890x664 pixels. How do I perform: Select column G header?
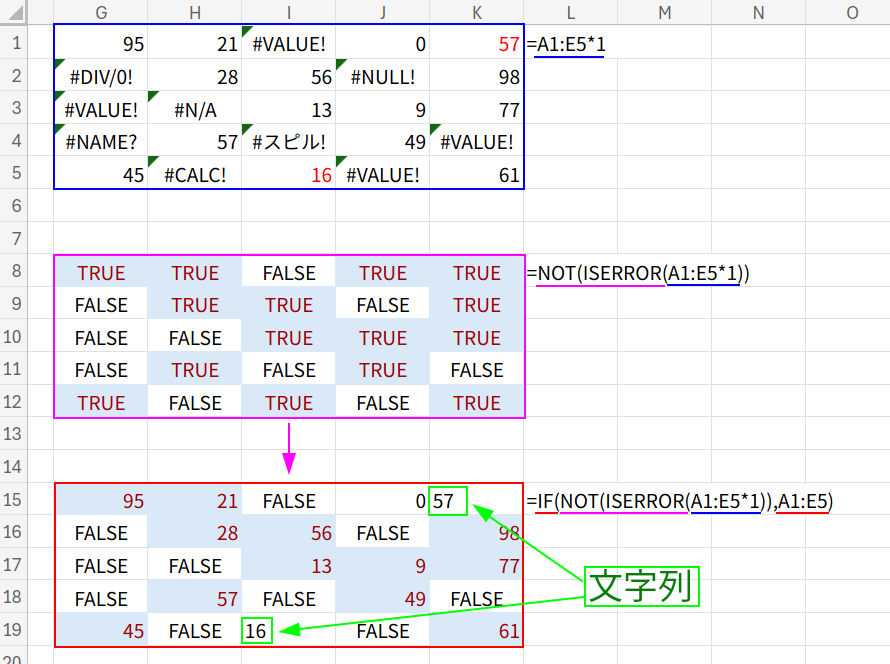tap(101, 12)
